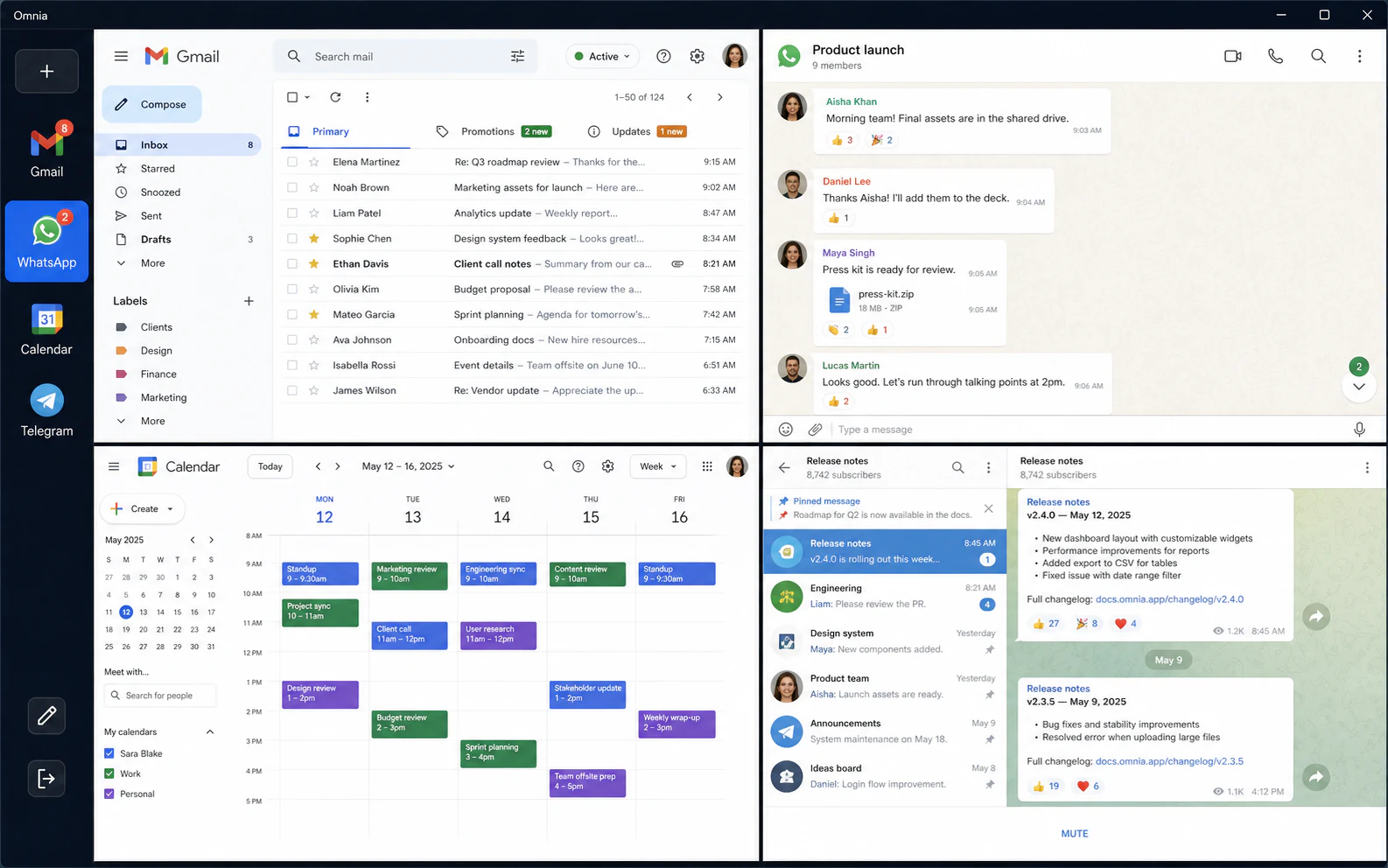
Task: Start a WhatsApp video call
Action: tap(1233, 56)
